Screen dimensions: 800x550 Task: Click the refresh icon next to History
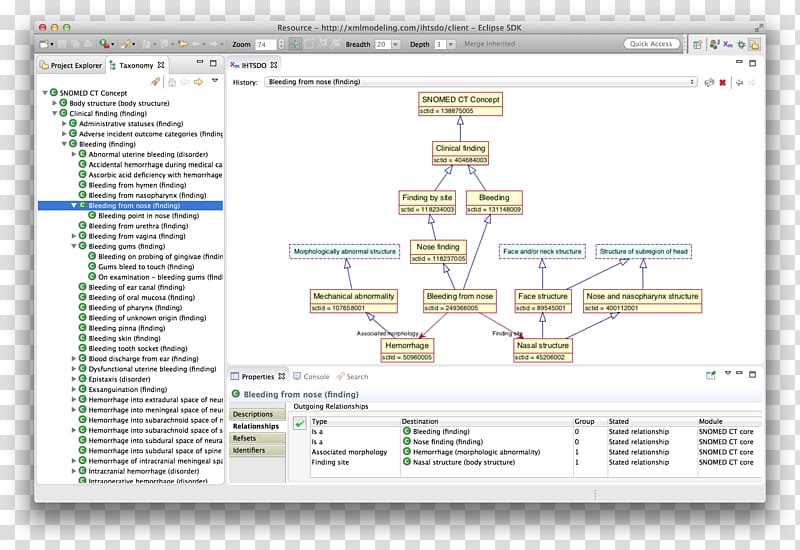tap(709, 82)
